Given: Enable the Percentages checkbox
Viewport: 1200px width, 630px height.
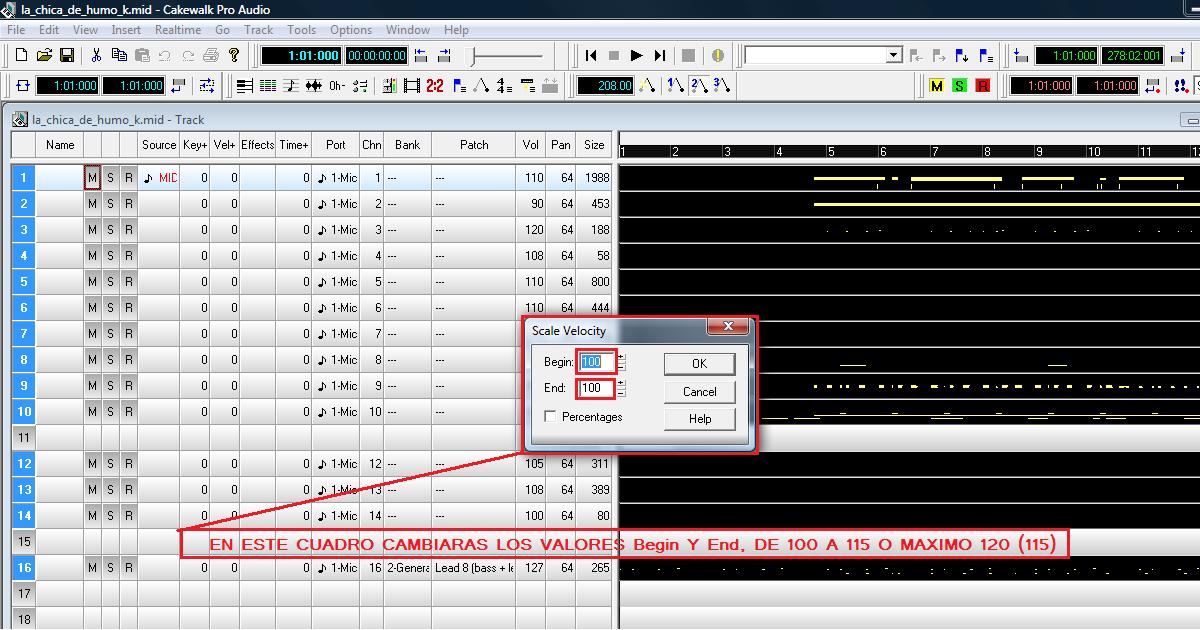Looking at the screenshot, I should tap(551, 417).
